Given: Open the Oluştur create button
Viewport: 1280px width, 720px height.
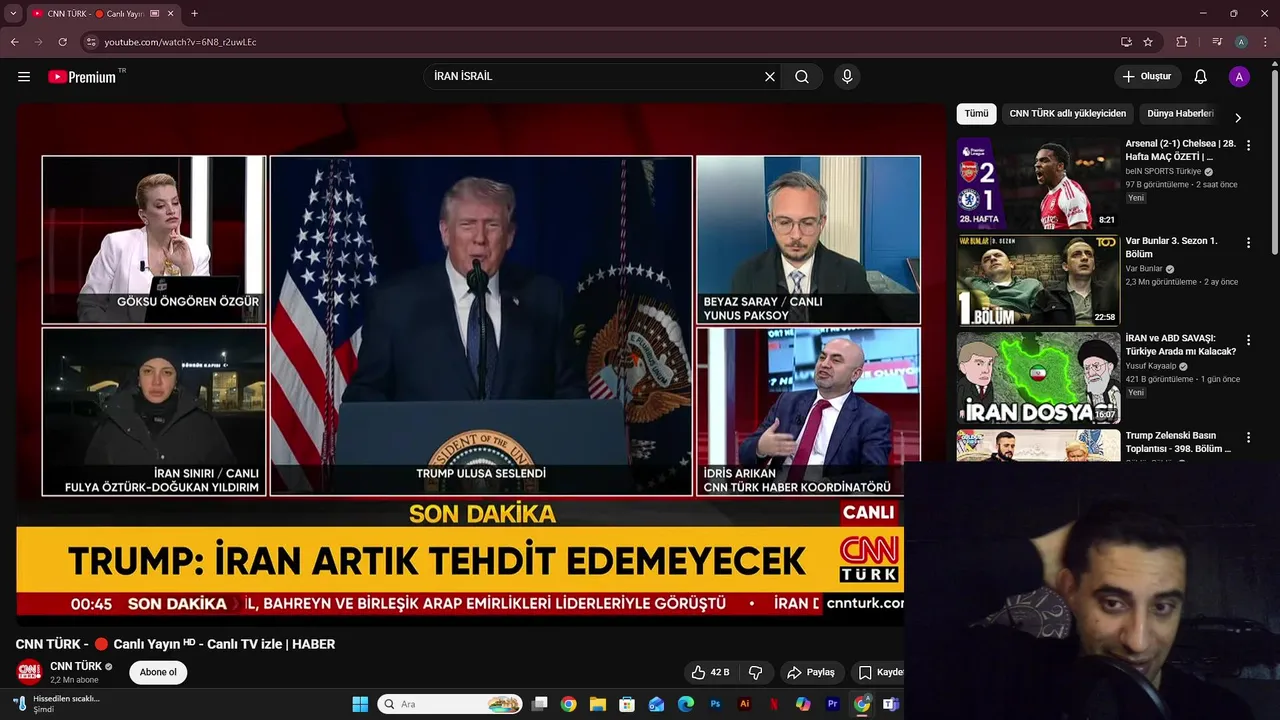Looking at the screenshot, I should pyautogui.click(x=1148, y=77).
